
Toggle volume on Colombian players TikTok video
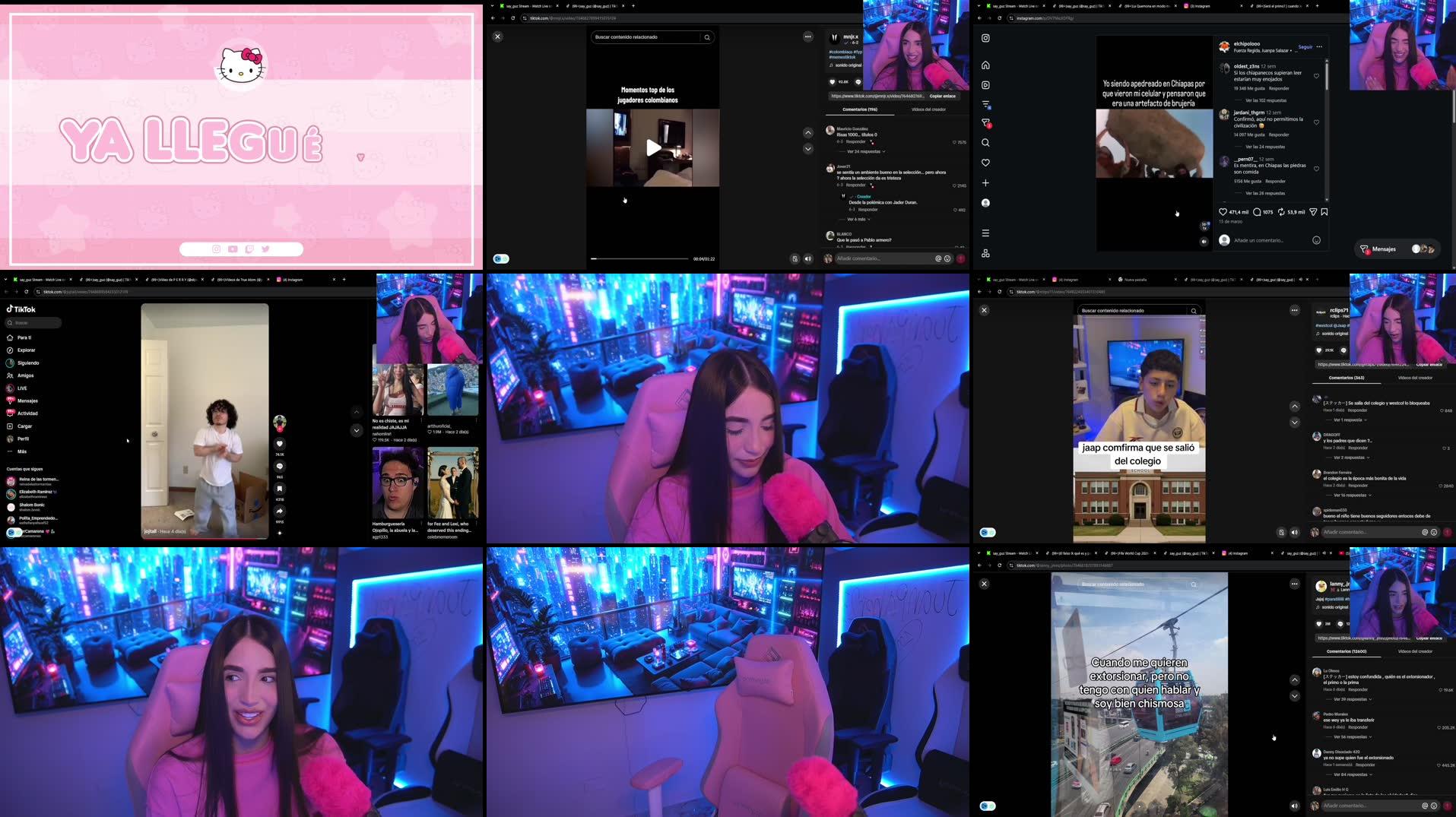coord(808,258)
